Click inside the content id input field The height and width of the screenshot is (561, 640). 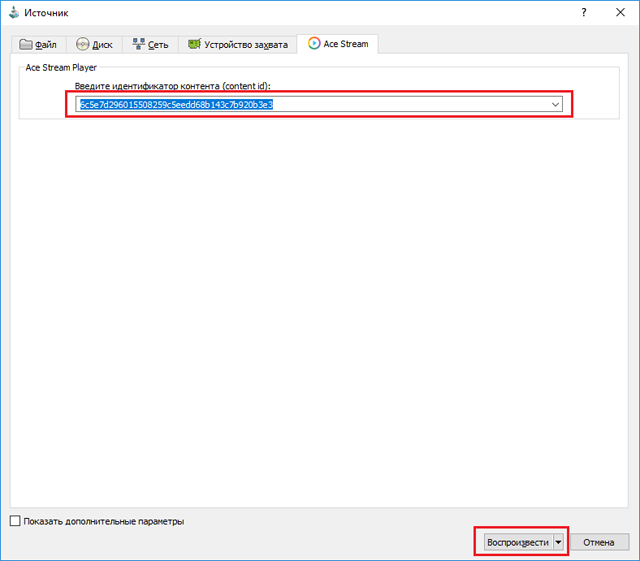coord(312,105)
